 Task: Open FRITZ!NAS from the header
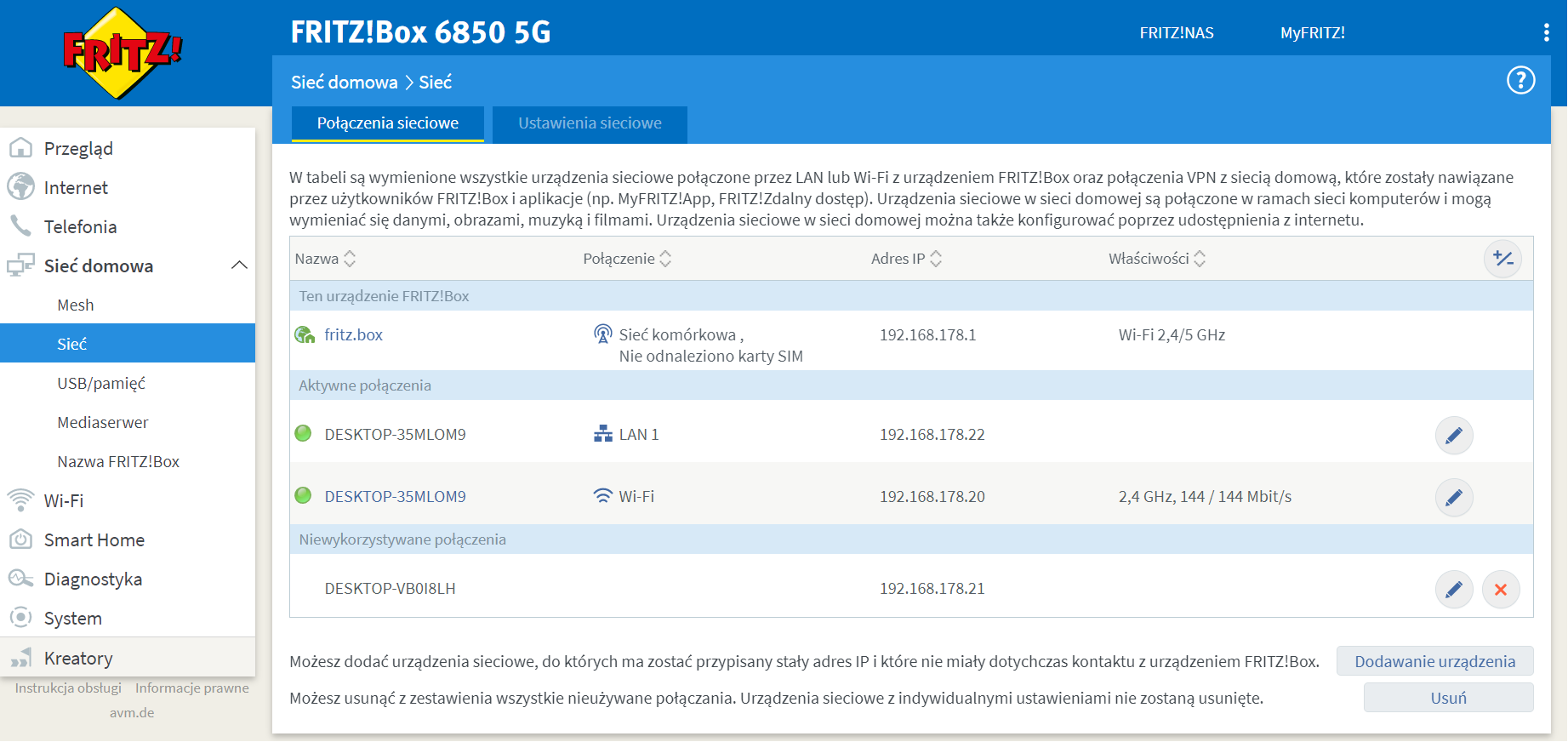click(x=1176, y=33)
